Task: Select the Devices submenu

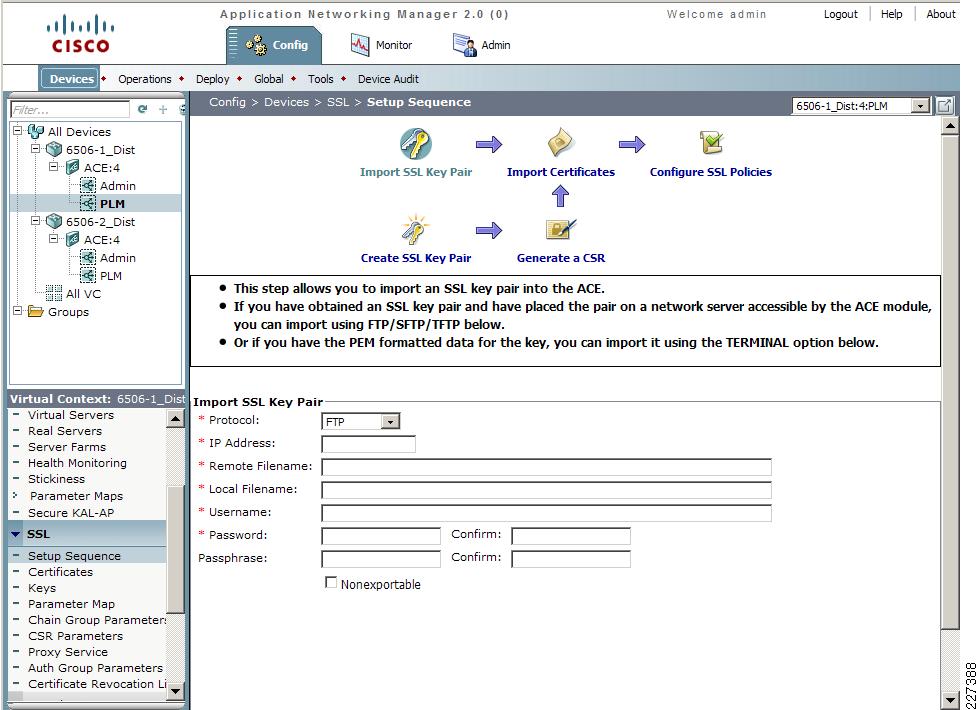Action: [70, 79]
